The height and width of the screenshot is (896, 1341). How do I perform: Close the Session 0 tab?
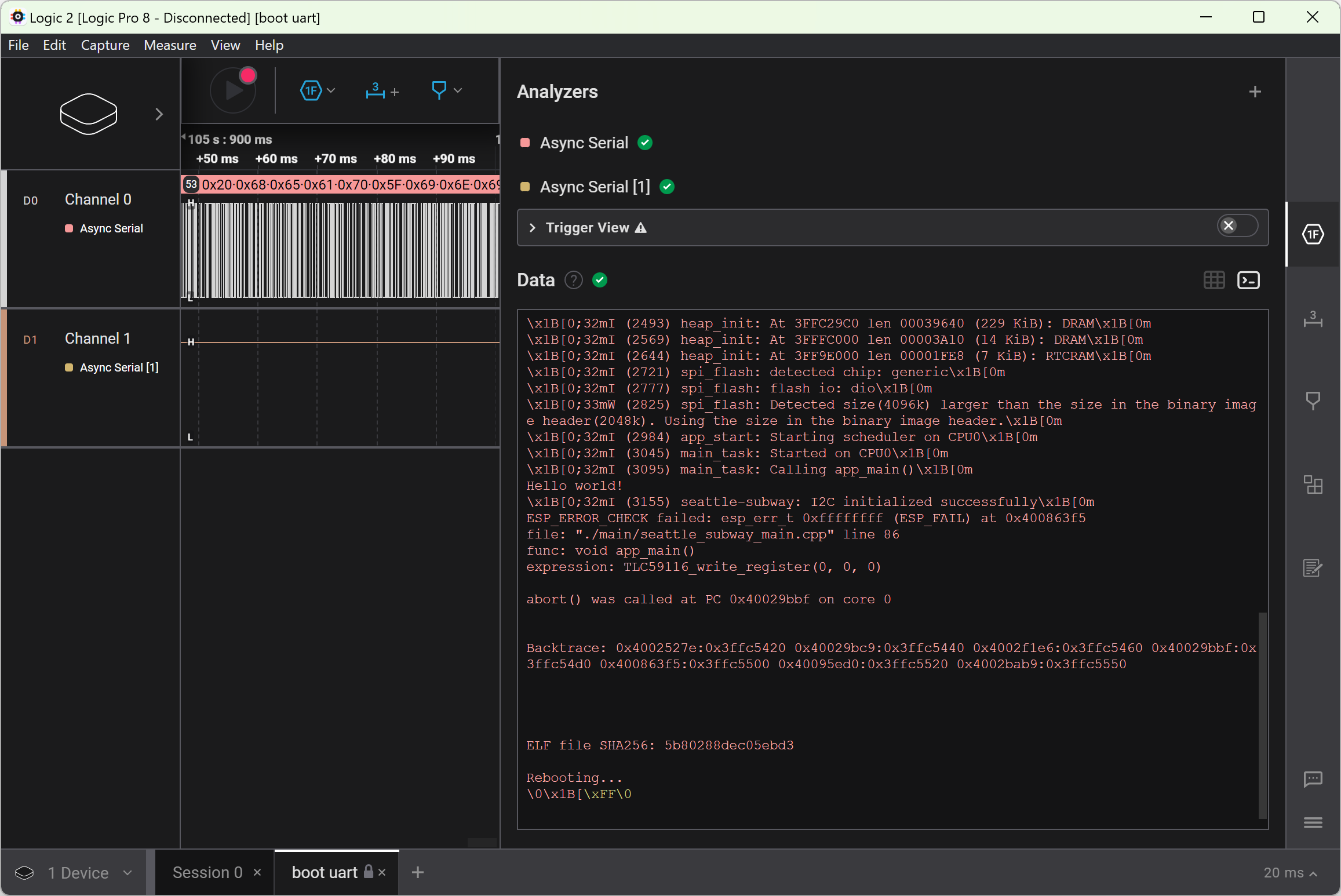pyautogui.click(x=257, y=872)
